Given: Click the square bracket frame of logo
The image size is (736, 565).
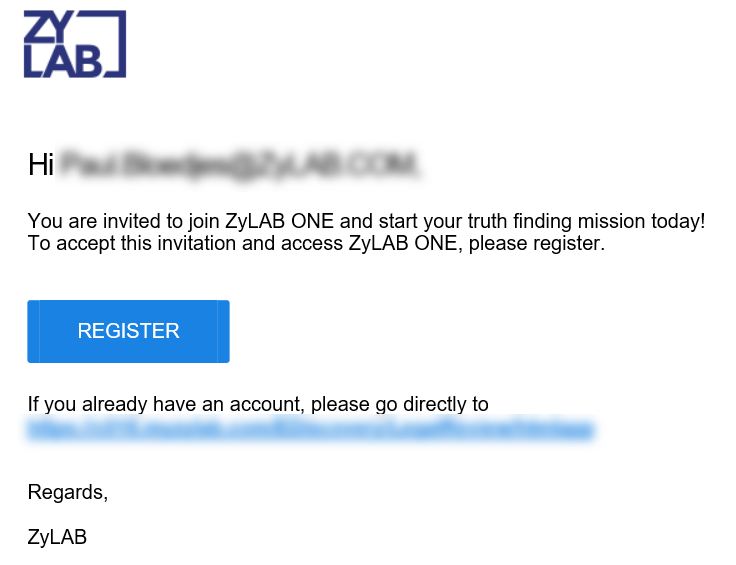Looking at the screenshot, I should pyautogui.click(x=115, y=44).
